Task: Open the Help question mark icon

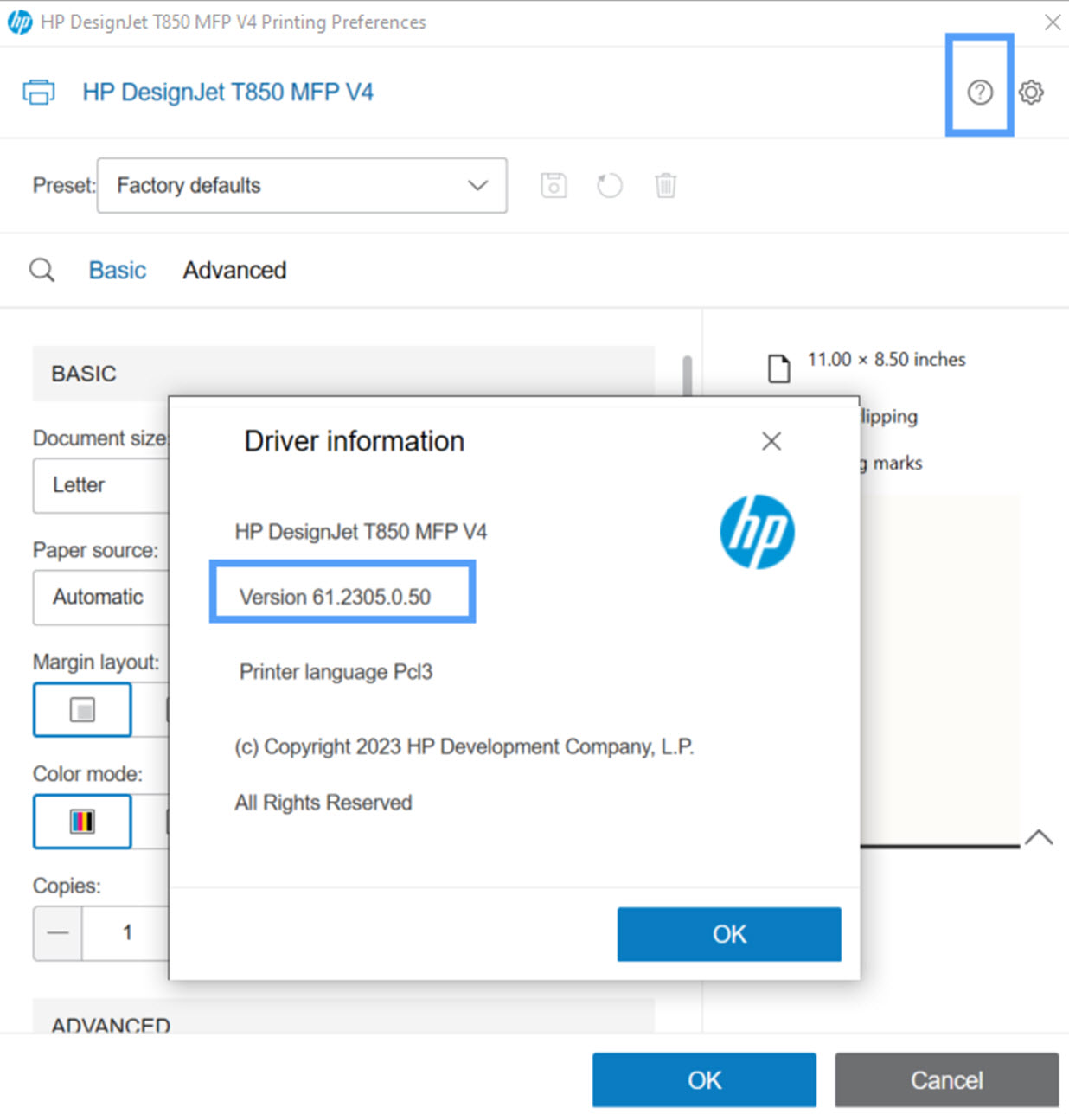Action: 979,92
